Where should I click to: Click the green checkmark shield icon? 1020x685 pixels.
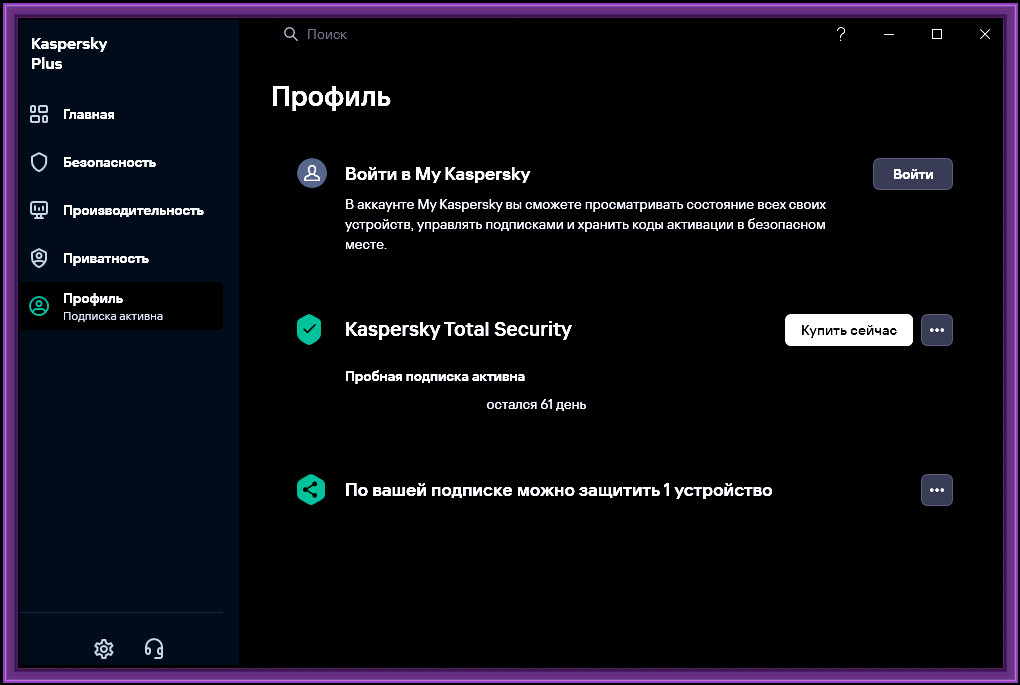pos(310,330)
